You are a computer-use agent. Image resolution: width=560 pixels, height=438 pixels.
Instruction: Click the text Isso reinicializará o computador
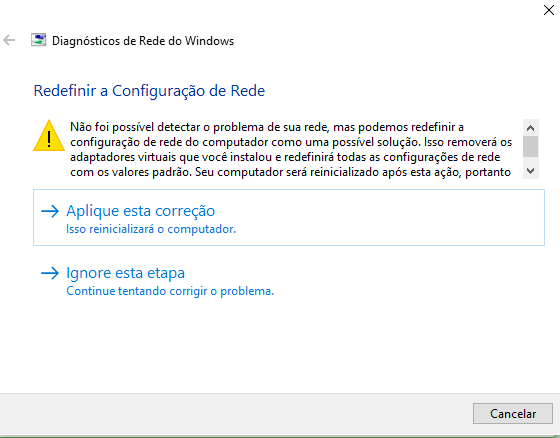(151, 229)
